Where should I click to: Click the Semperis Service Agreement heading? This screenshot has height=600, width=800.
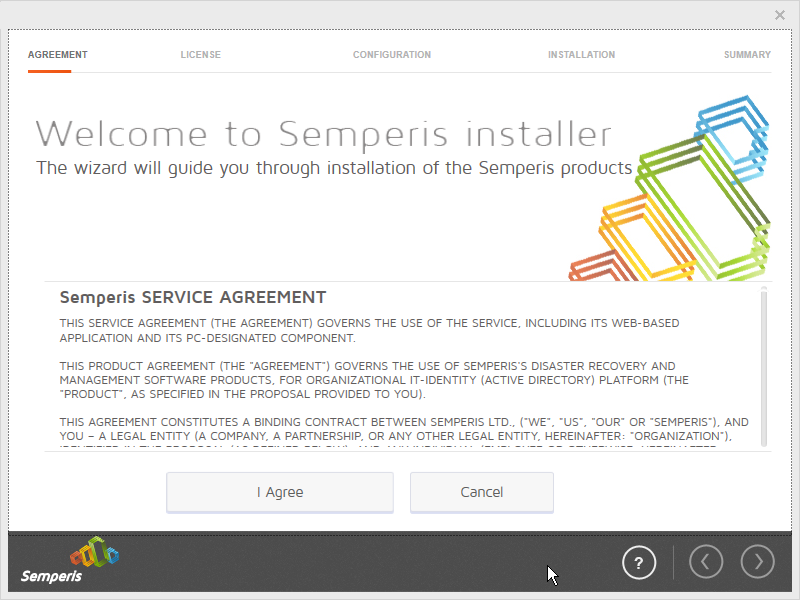(193, 297)
